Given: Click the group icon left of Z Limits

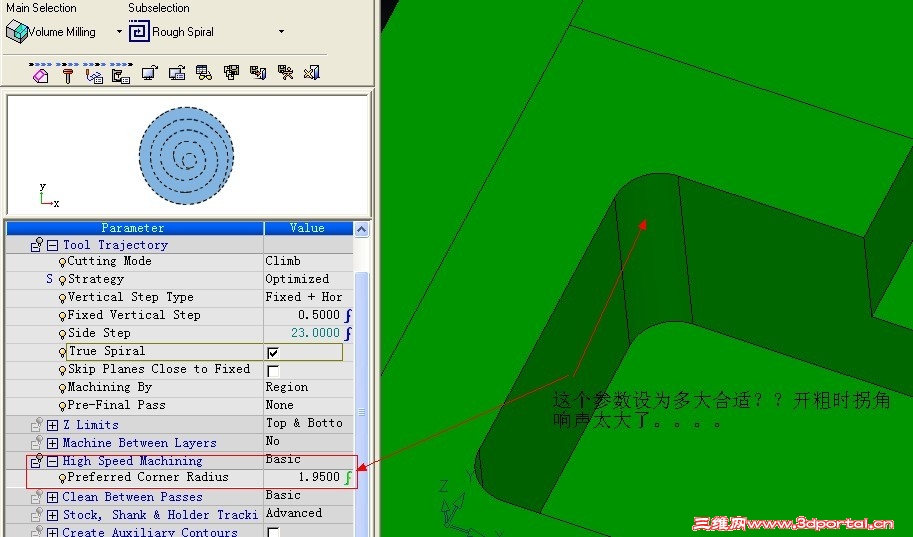Looking at the screenshot, I should click(37, 425).
